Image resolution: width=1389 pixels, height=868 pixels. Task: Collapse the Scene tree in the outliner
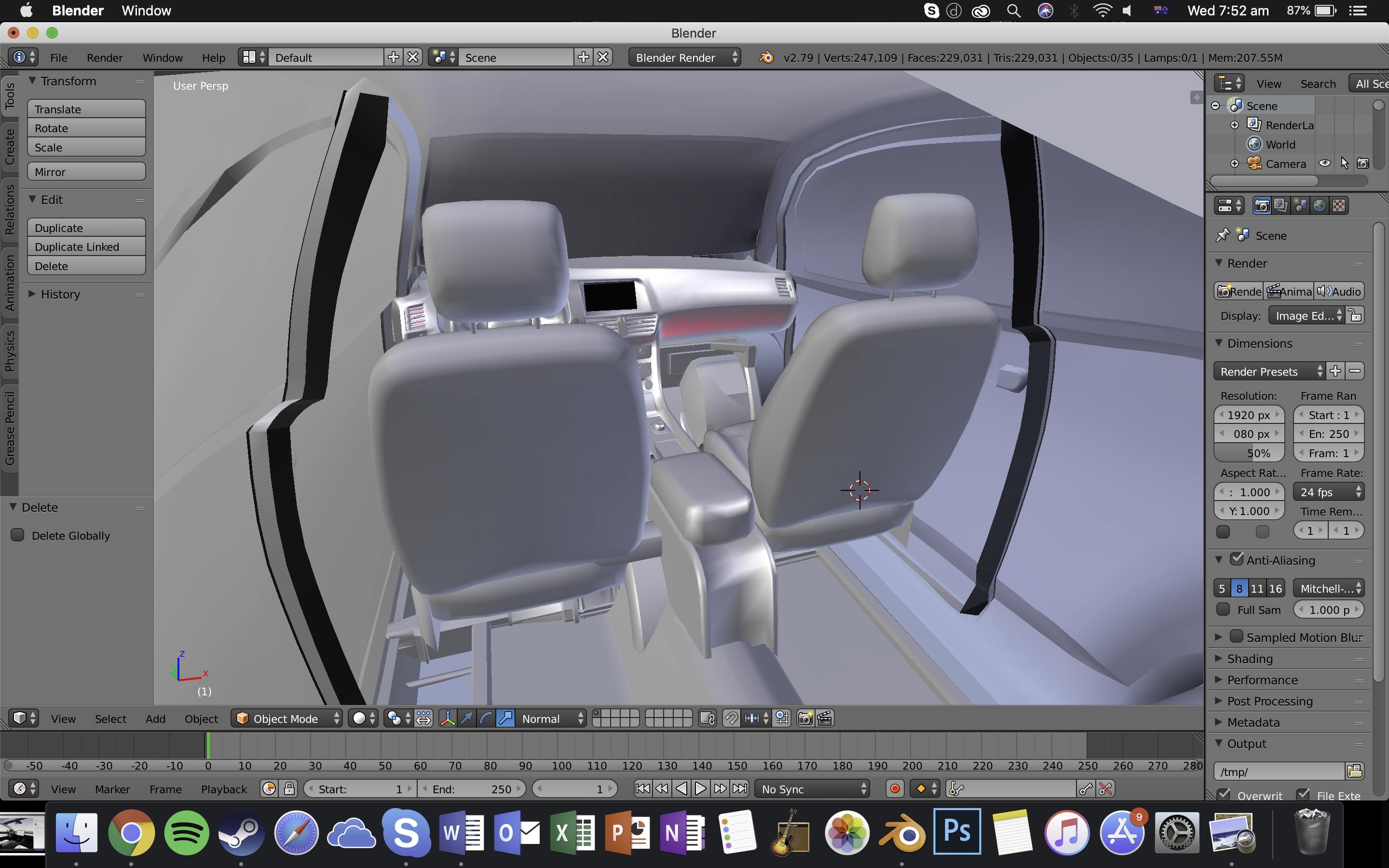[1215, 106]
